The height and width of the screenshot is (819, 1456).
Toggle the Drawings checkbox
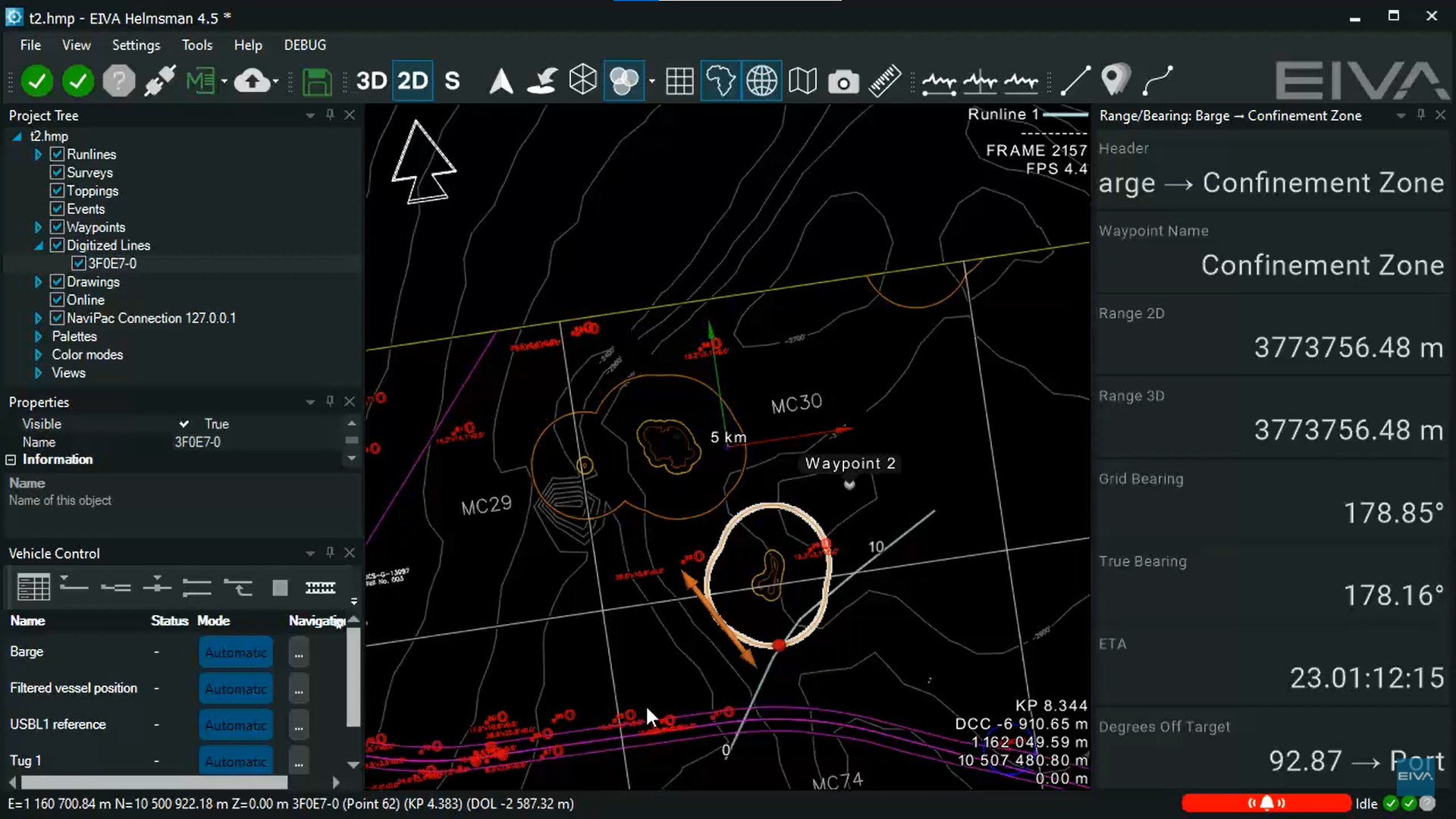(x=57, y=281)
